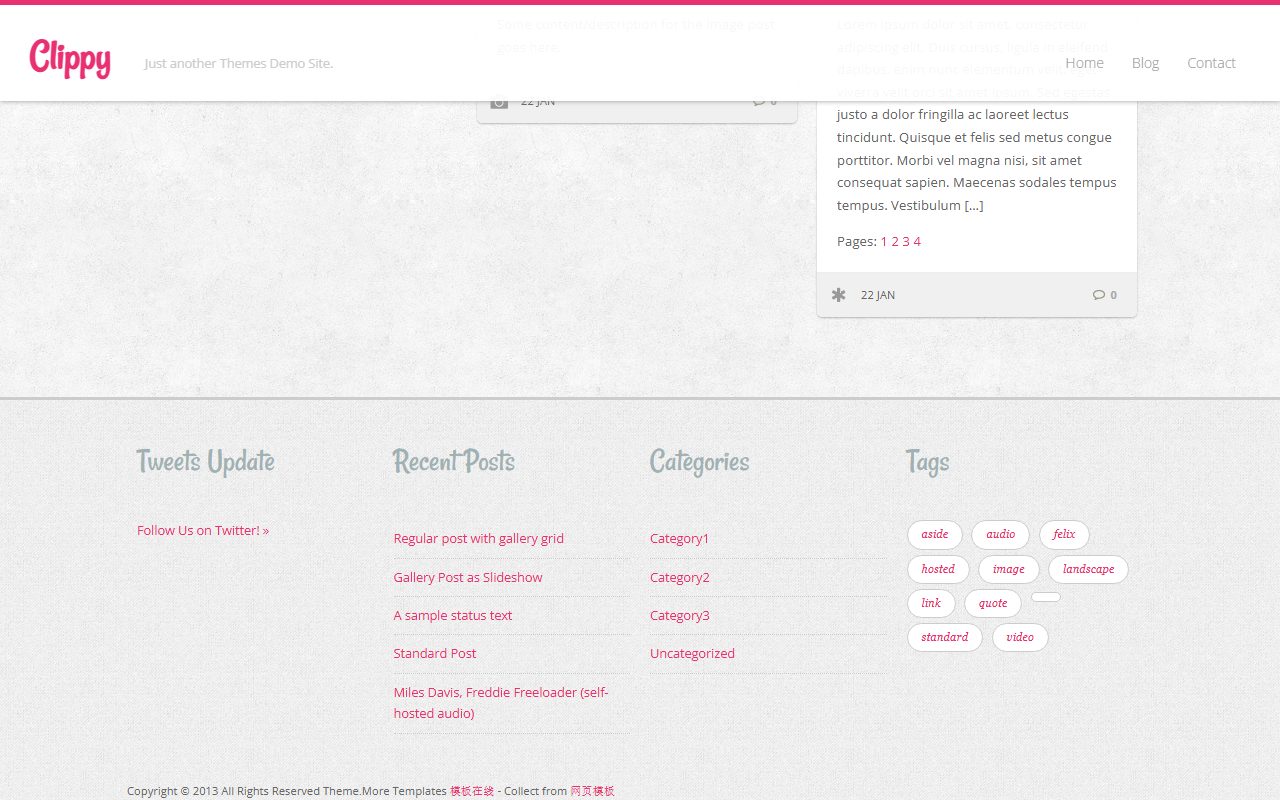1280x800 pixels.
Task: Click the tagline Just another Themes Demo Site
Action: tap(238, 63)
